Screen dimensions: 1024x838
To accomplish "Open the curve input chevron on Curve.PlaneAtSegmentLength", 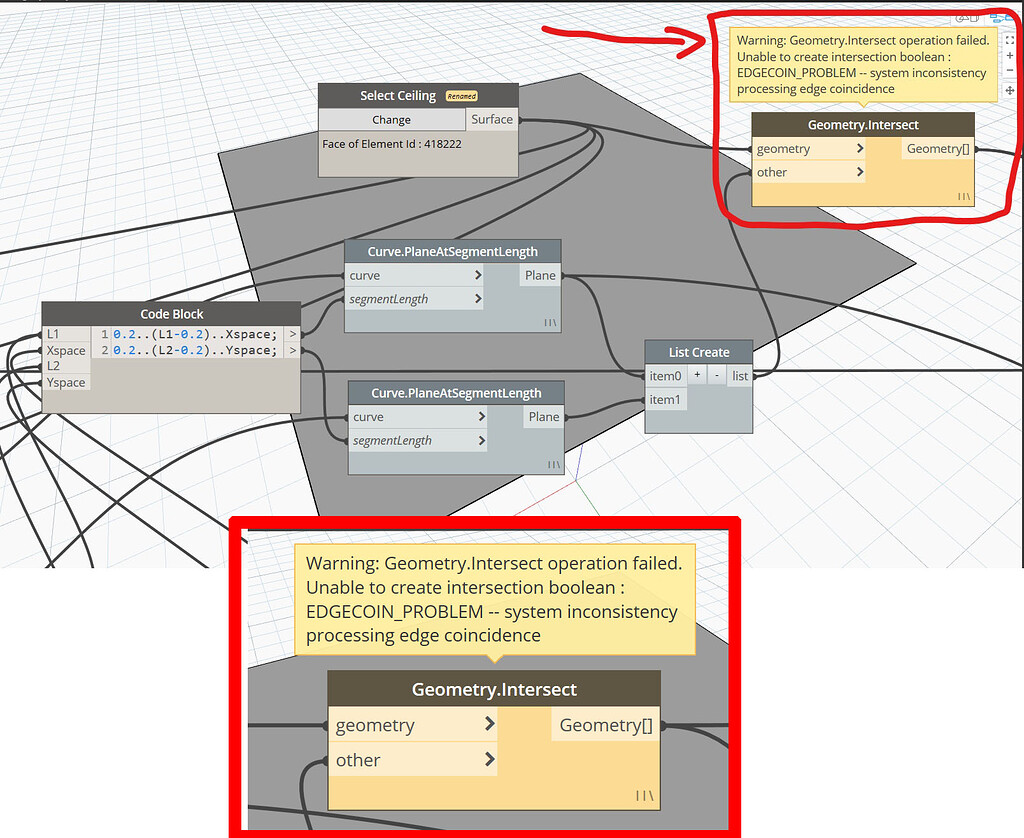I will [x=479, y=275].
